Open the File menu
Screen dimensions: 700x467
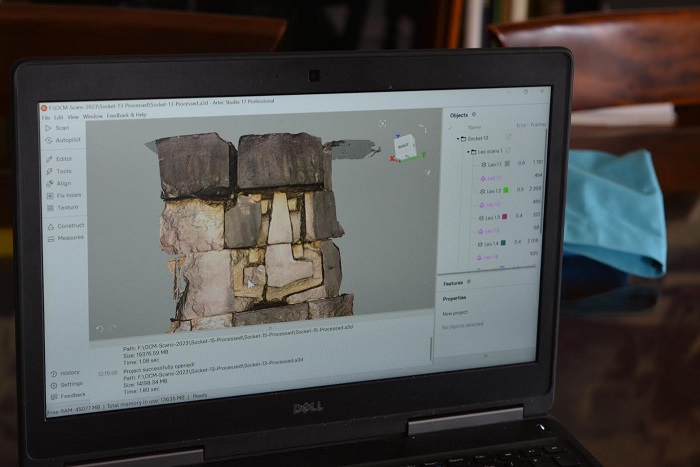[45, 116]
